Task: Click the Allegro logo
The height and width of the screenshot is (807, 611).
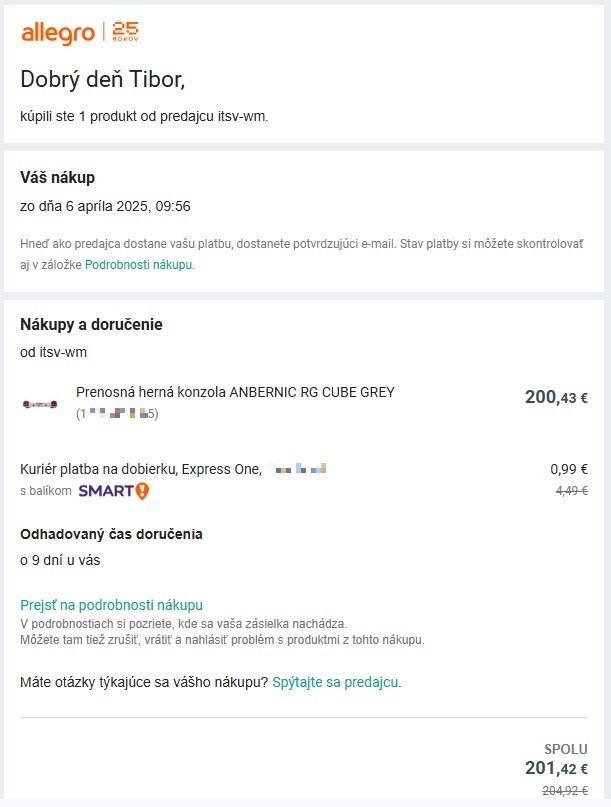Action: 58,33
